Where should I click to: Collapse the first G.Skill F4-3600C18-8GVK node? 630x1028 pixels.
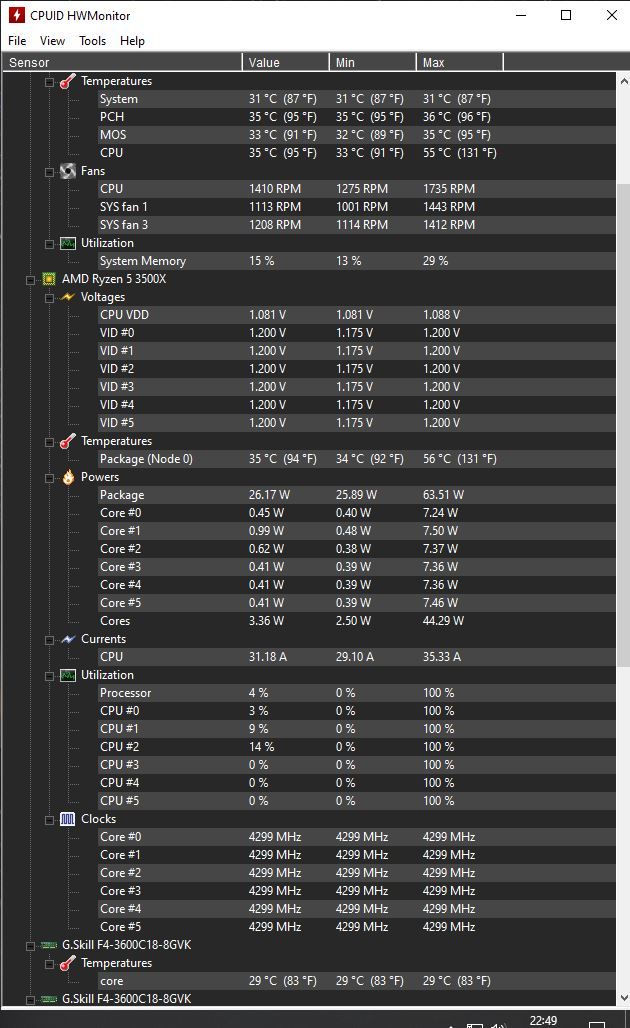30,946
